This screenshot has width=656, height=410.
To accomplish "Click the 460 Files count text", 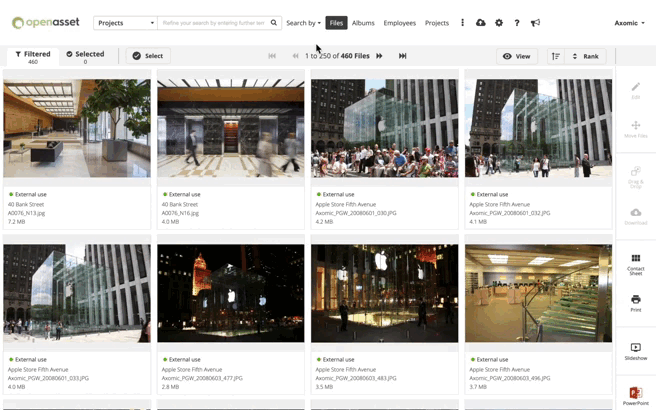I will click(355, 56).
